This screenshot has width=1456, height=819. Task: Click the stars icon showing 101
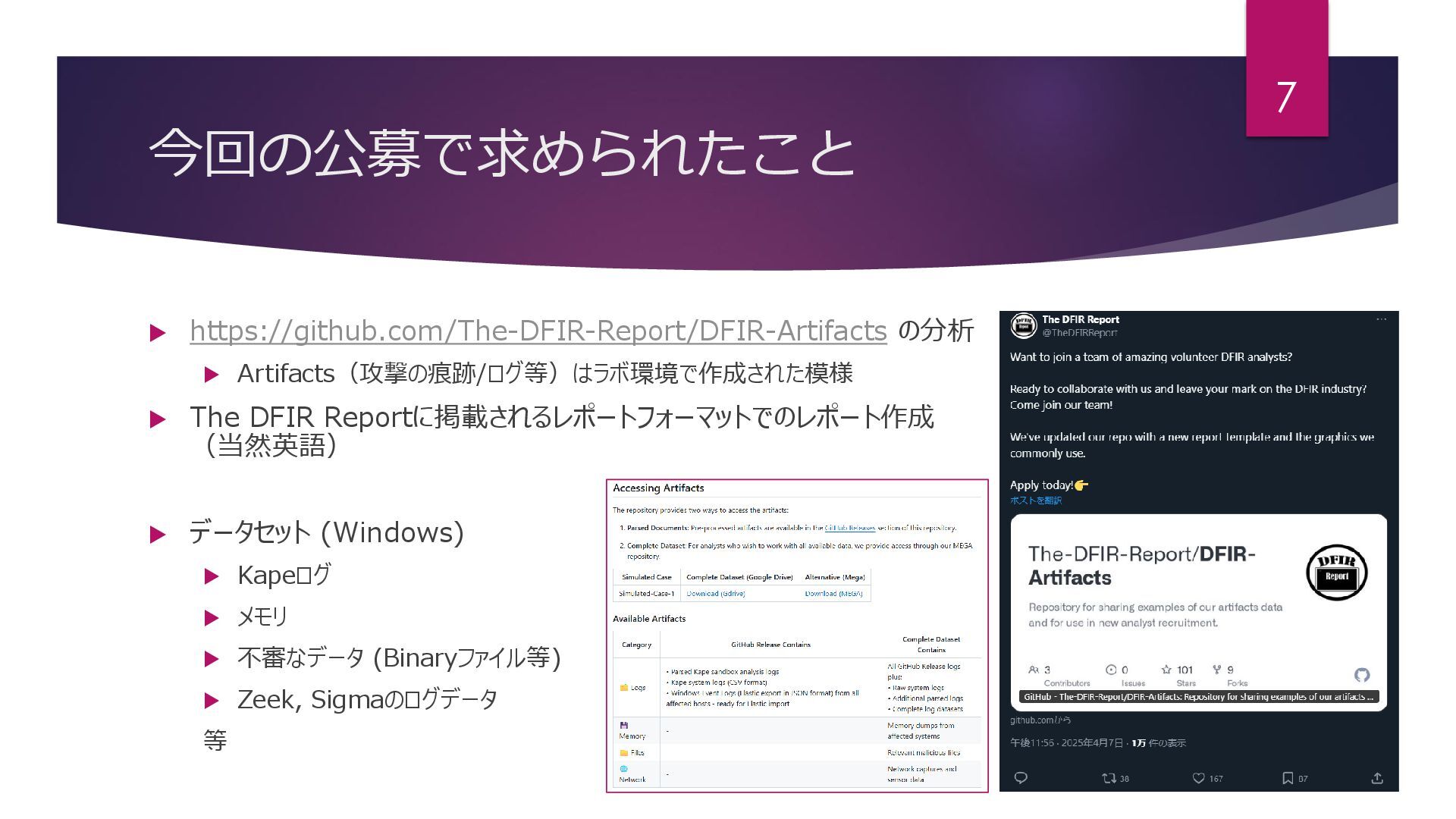(x=1166, y=670)
